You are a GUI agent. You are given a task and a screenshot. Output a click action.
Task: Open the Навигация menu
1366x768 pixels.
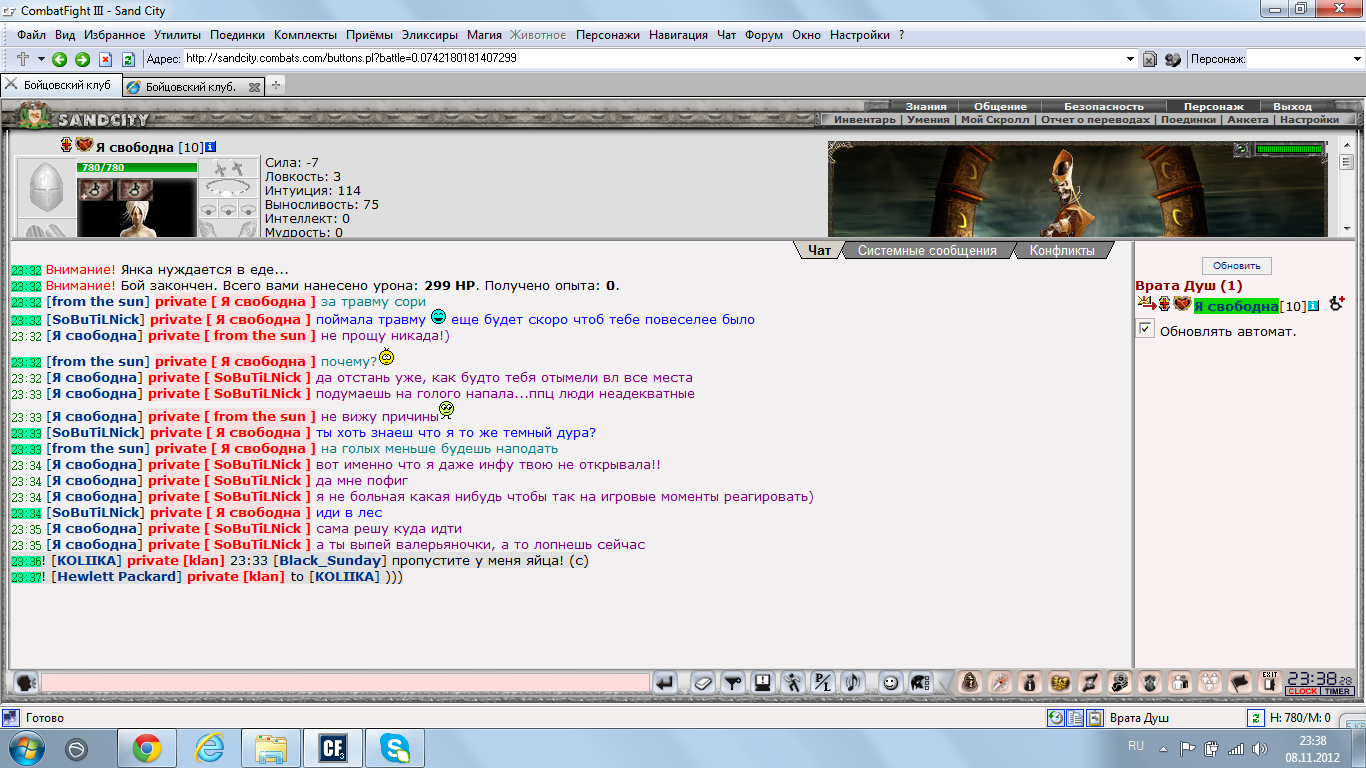pyautogui.click(x=678, y=35)
